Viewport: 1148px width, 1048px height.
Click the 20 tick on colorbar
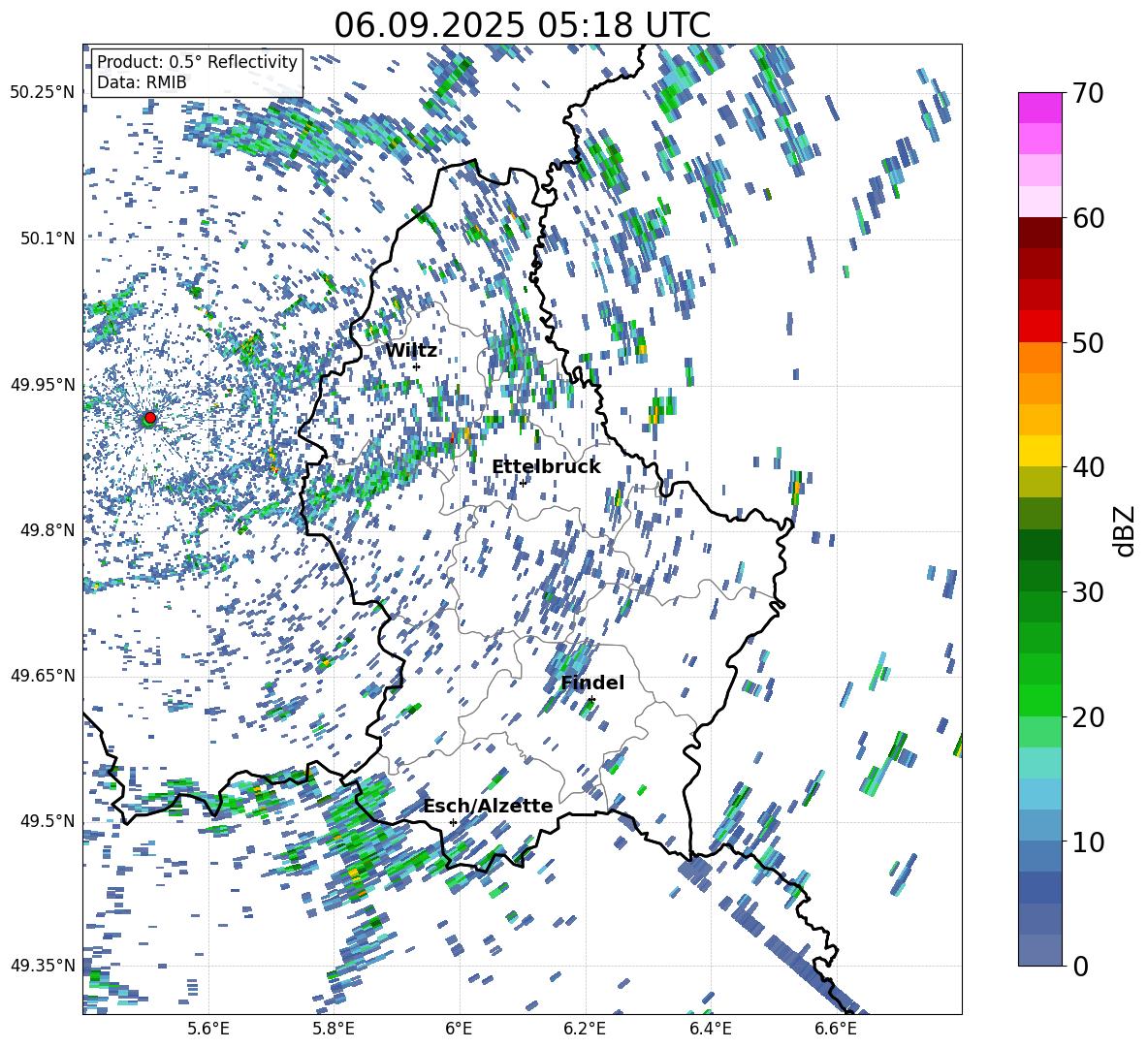click(x=1087, y=716)
